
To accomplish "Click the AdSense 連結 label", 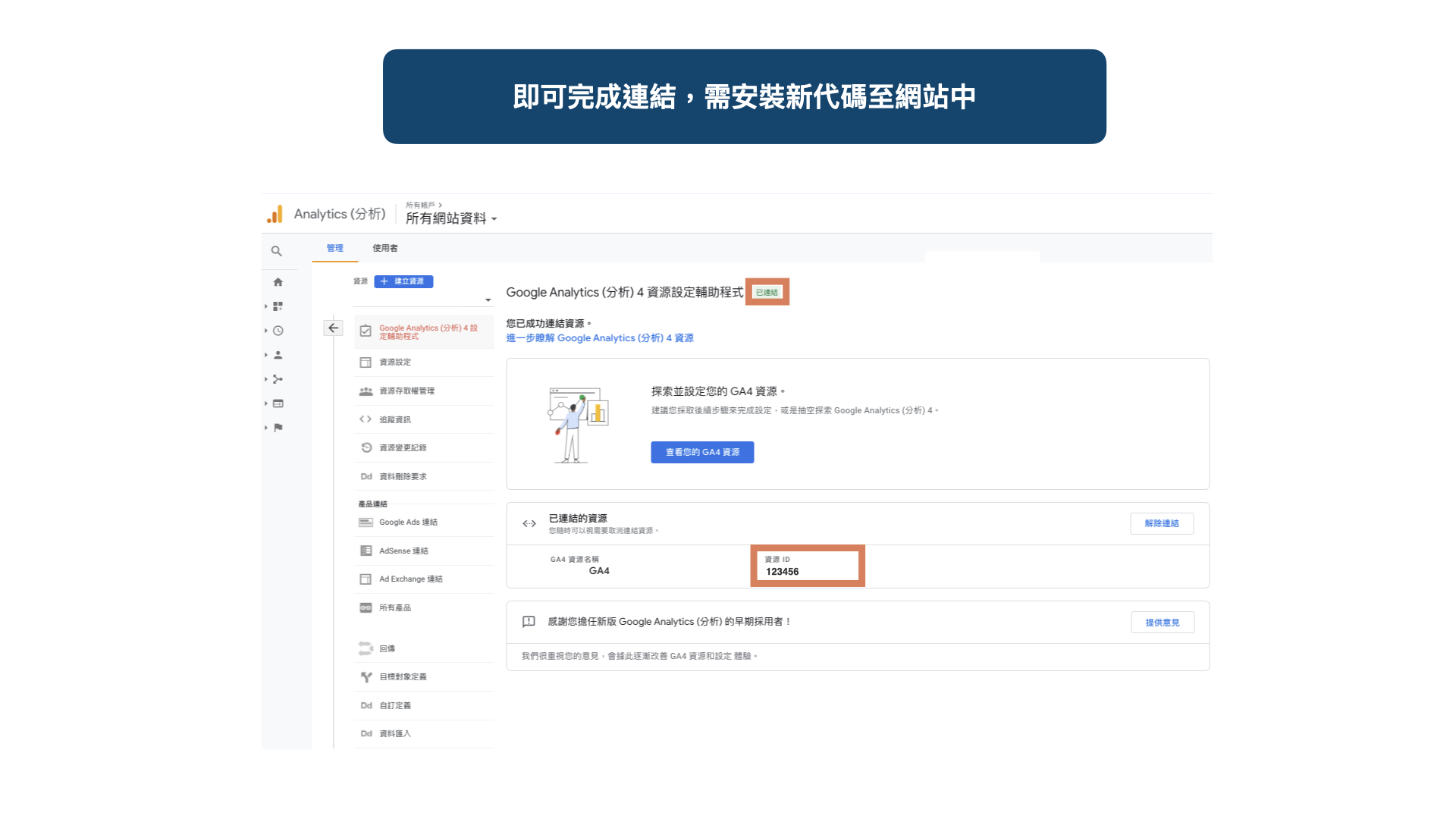I will pos(403,551).
